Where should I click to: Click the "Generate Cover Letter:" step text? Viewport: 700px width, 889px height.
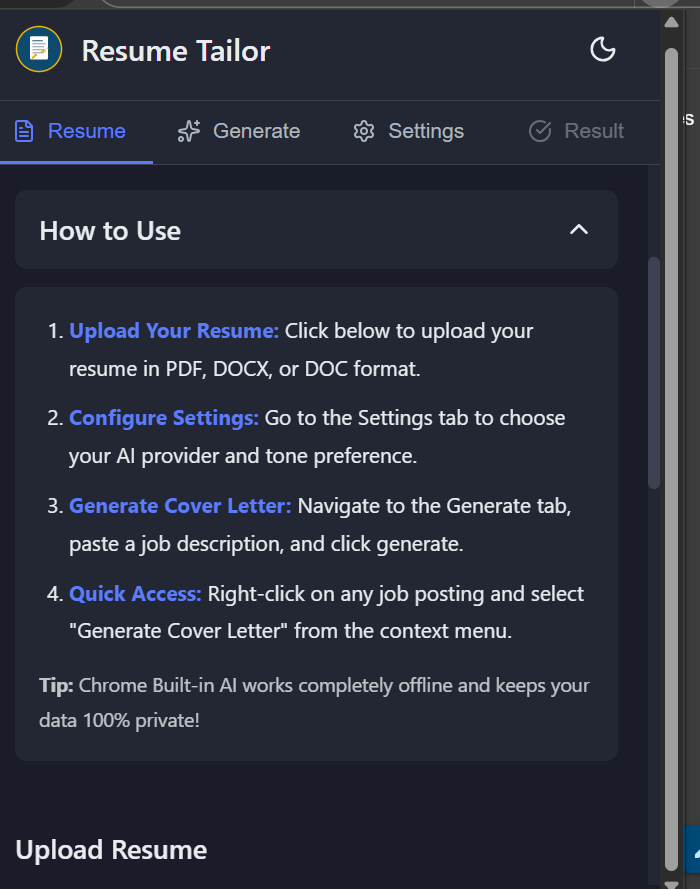(180, 506)
